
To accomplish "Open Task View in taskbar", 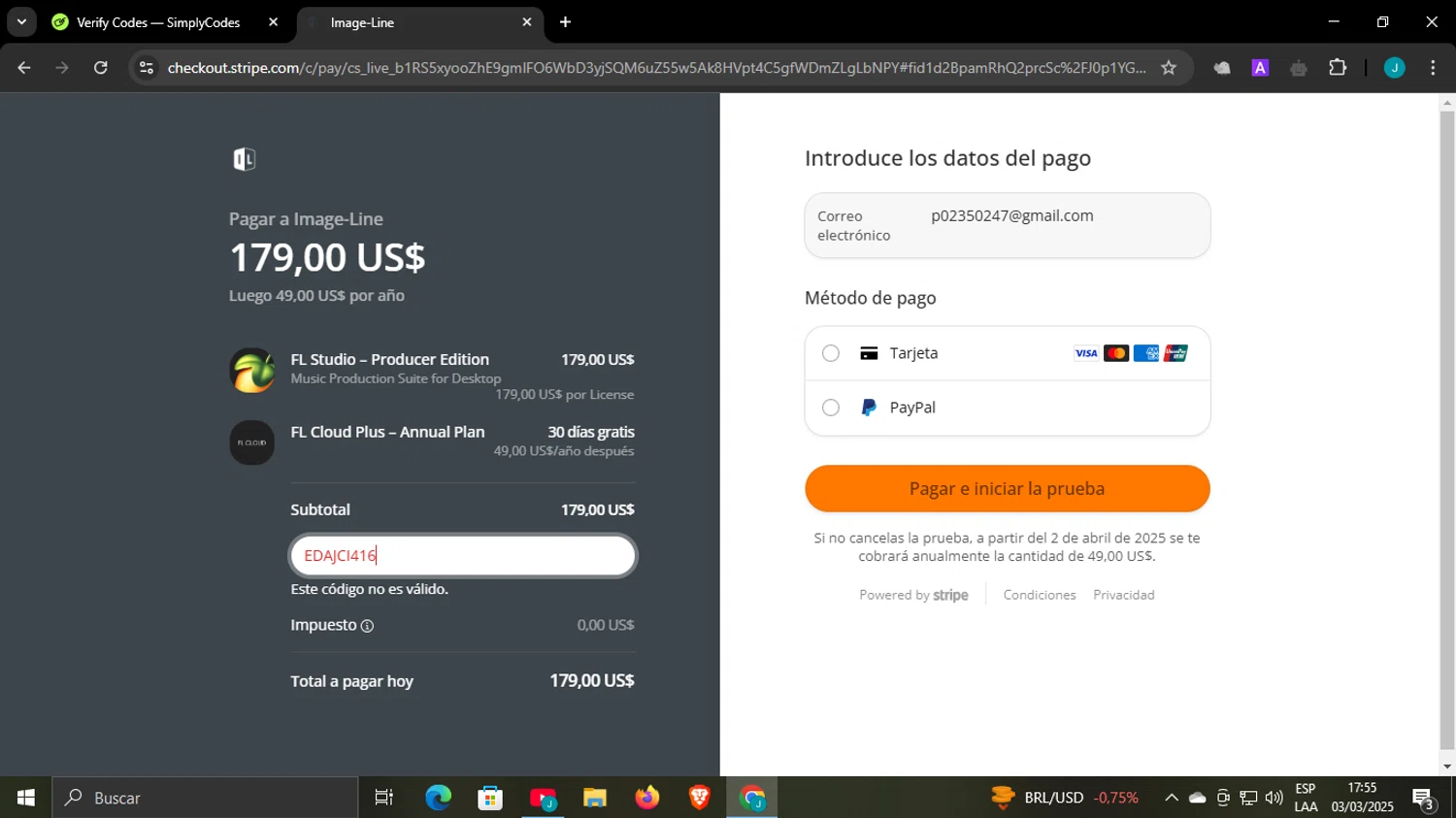I will (x=384, y=798).
